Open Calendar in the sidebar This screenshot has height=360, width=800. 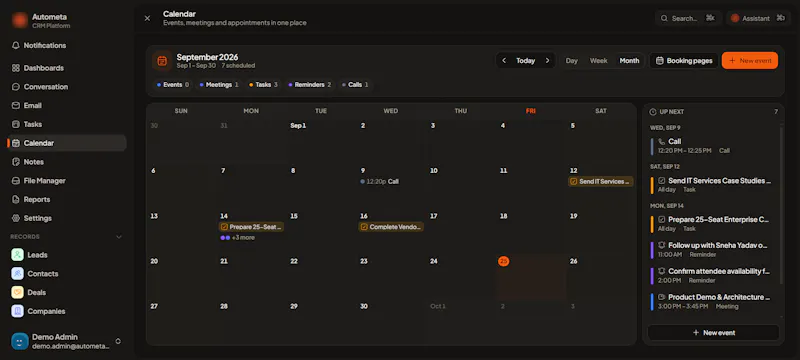[67, 143]
